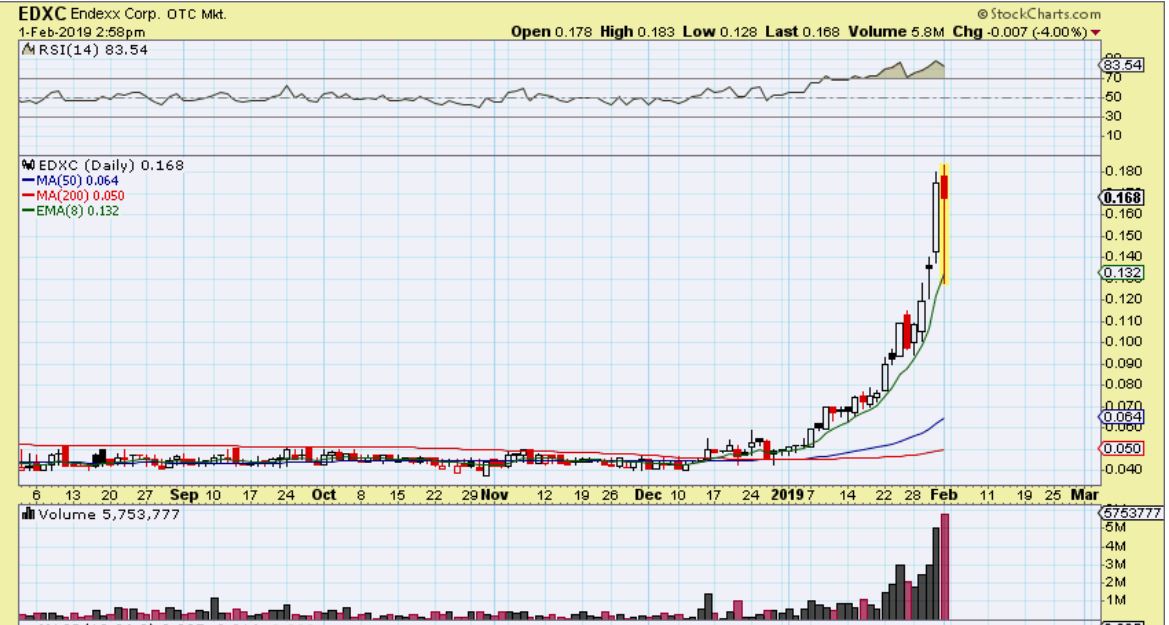
Task: Click the OTC Mkt. exchange label
Action: pos(197,14)
